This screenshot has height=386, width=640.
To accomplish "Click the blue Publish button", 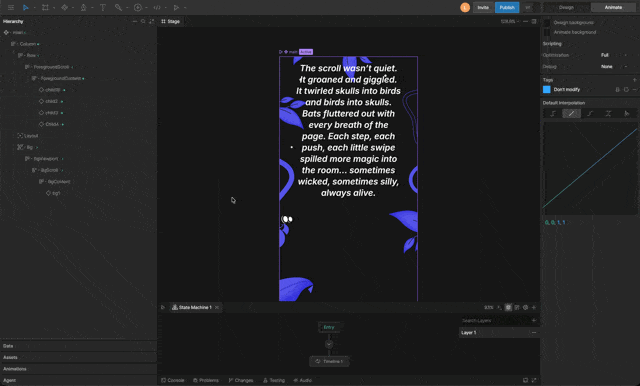I will tap(507, 7).
